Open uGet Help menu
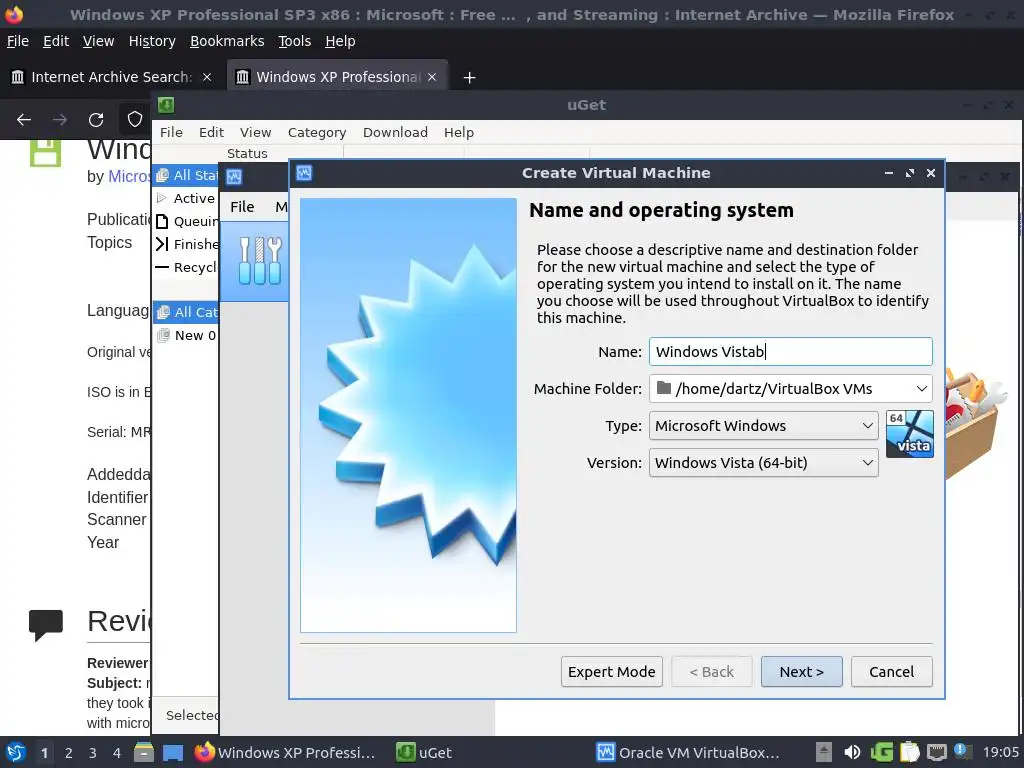 click(458, 133)
